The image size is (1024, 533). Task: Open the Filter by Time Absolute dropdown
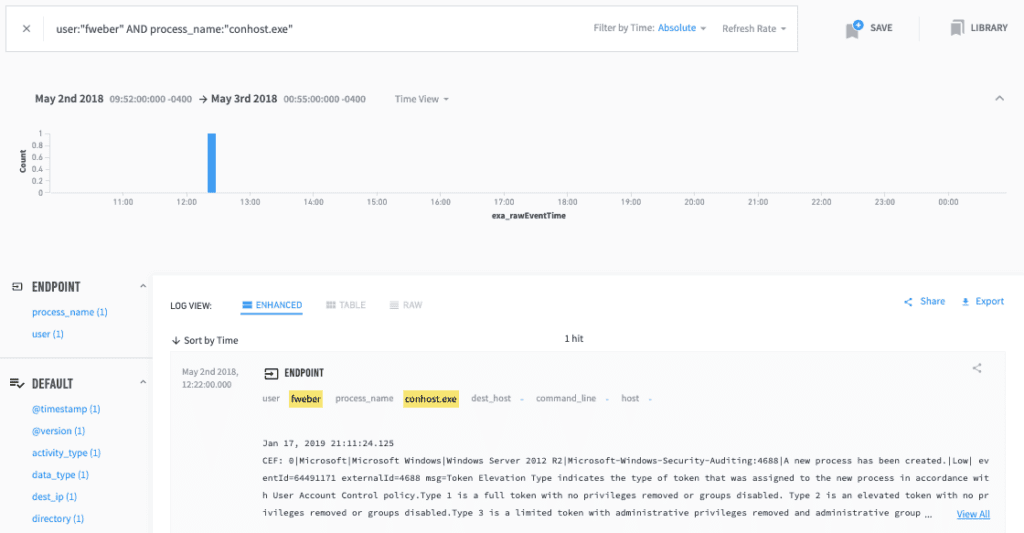tap(682, 29)
